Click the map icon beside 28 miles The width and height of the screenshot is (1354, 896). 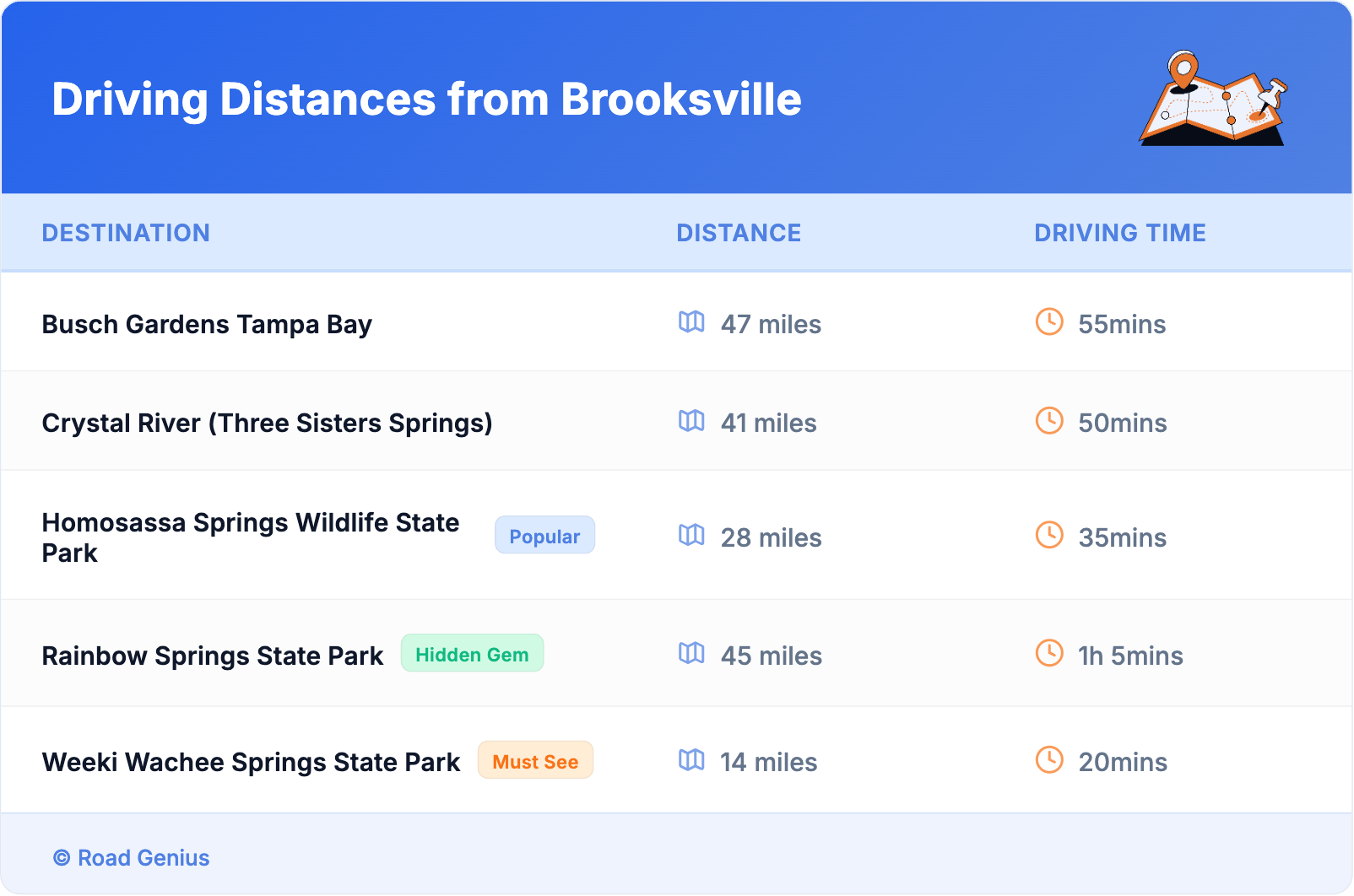(x=691, y=536)
